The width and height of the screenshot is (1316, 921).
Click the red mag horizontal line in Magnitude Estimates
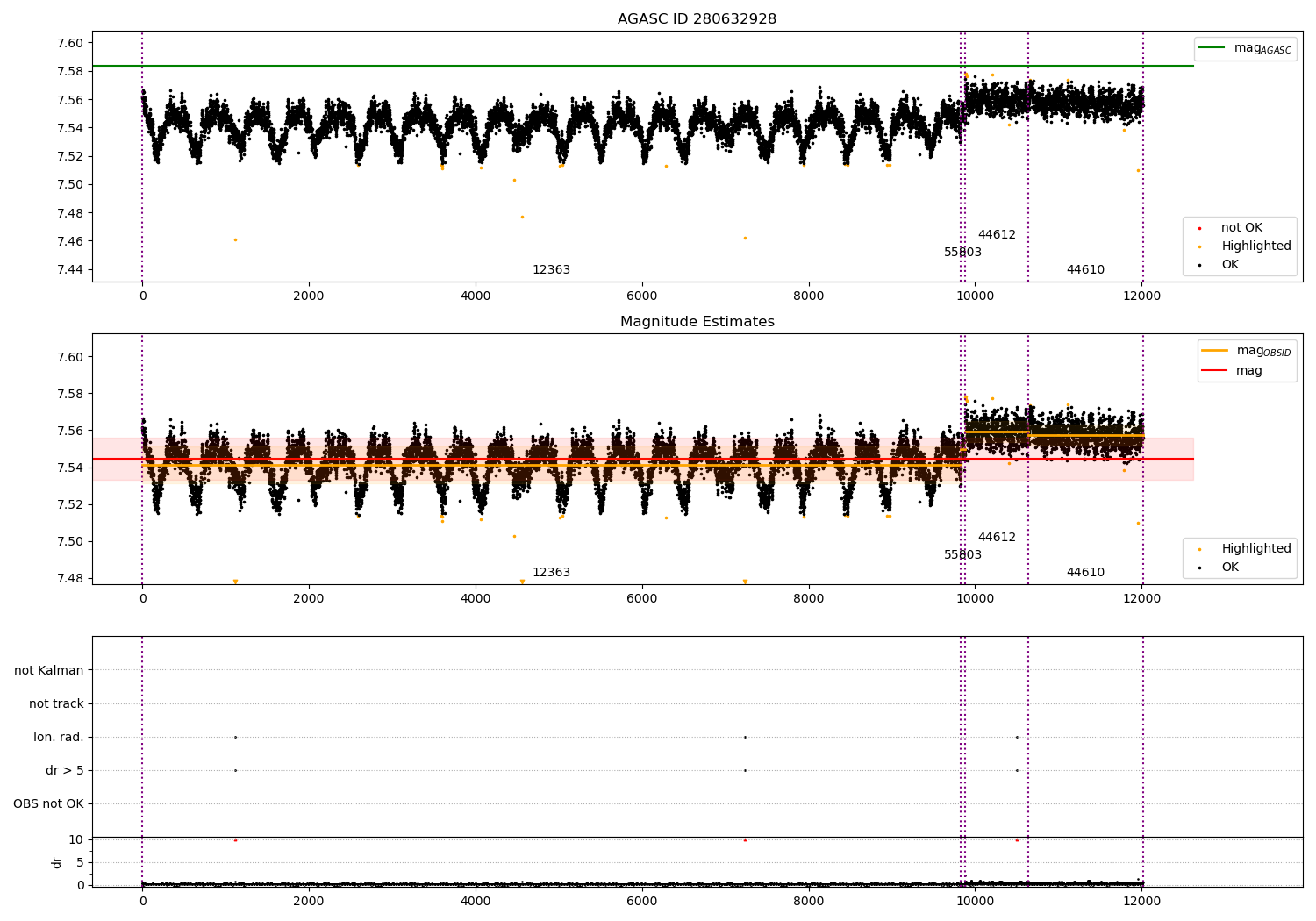(x=643, y=459)
